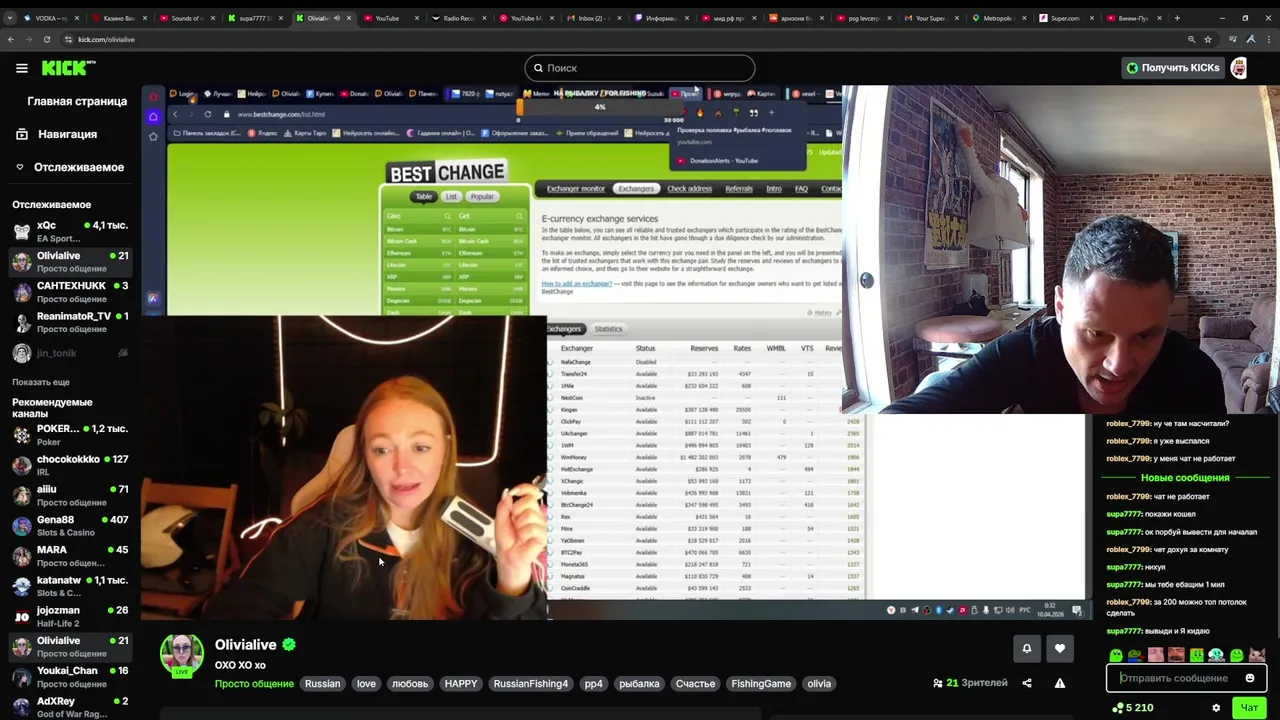Screen dimensions: 1280x720
Task: Open the Просто общение category link
Action: click(x=254, y=684)
